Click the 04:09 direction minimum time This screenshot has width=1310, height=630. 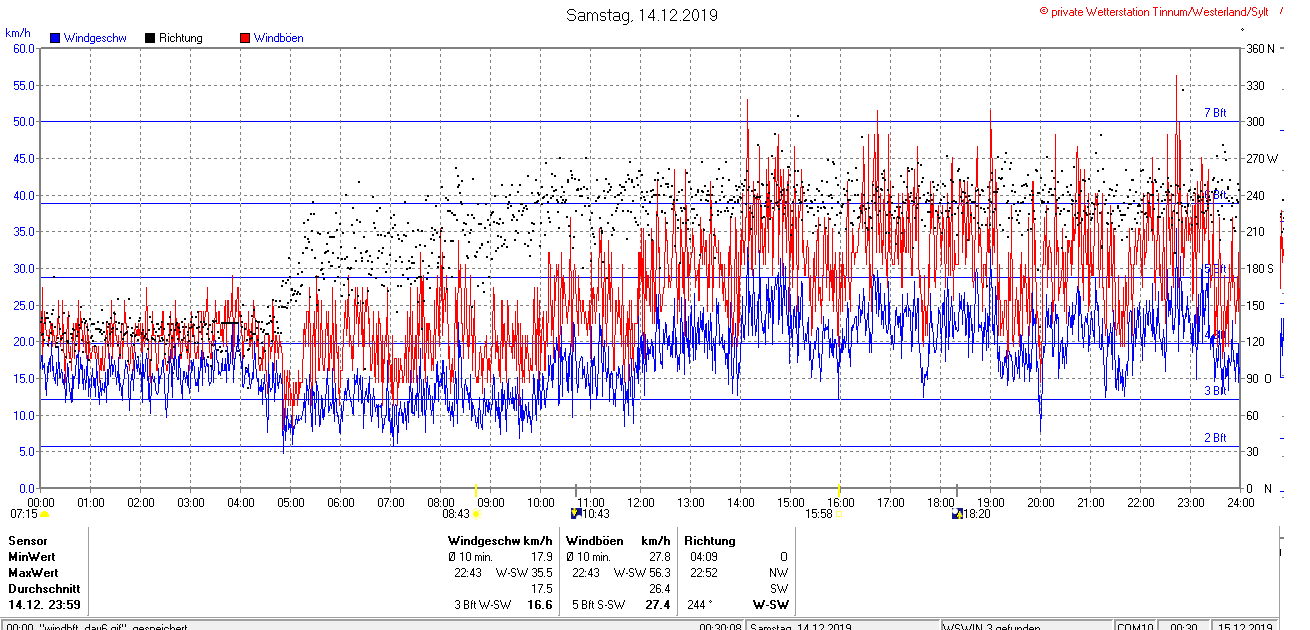coord(704,557)
